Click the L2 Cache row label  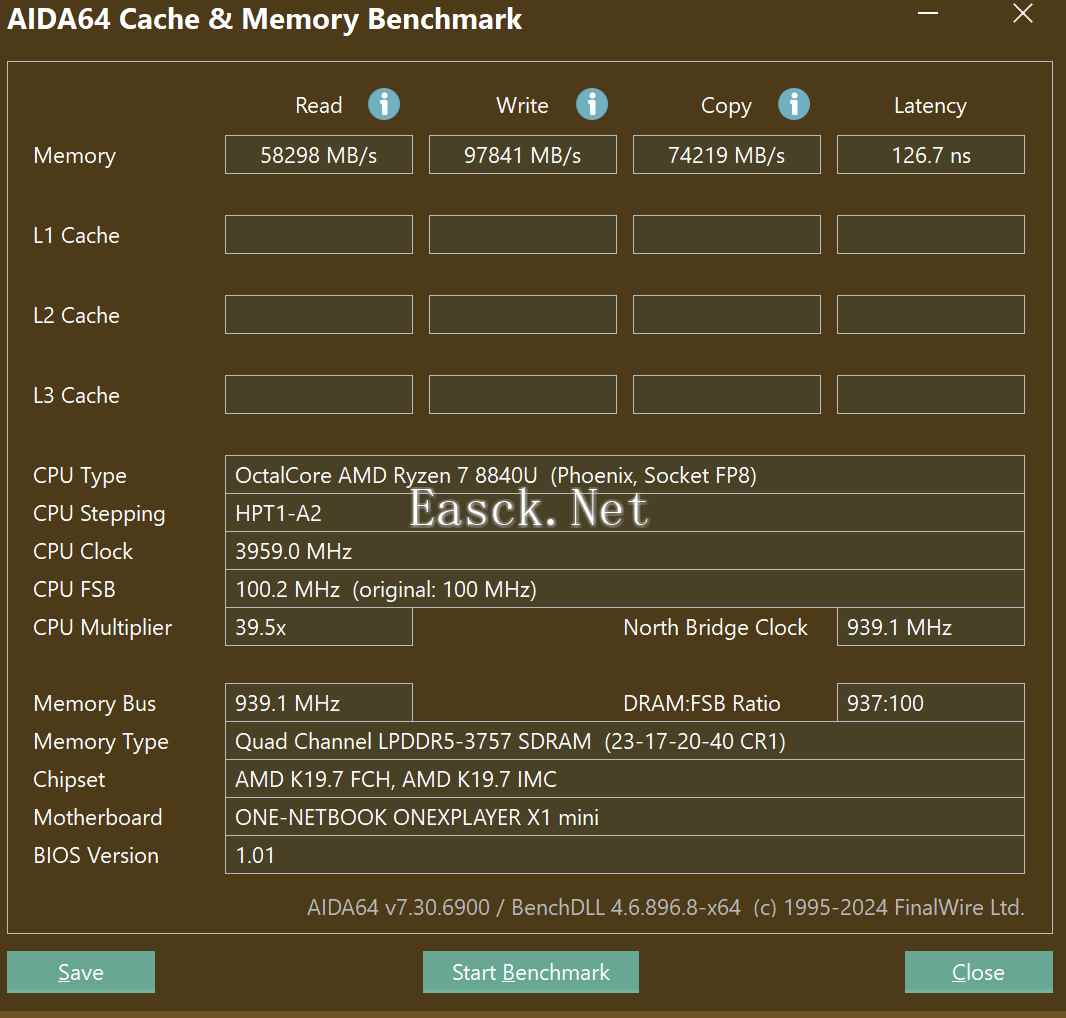point(76,316)
